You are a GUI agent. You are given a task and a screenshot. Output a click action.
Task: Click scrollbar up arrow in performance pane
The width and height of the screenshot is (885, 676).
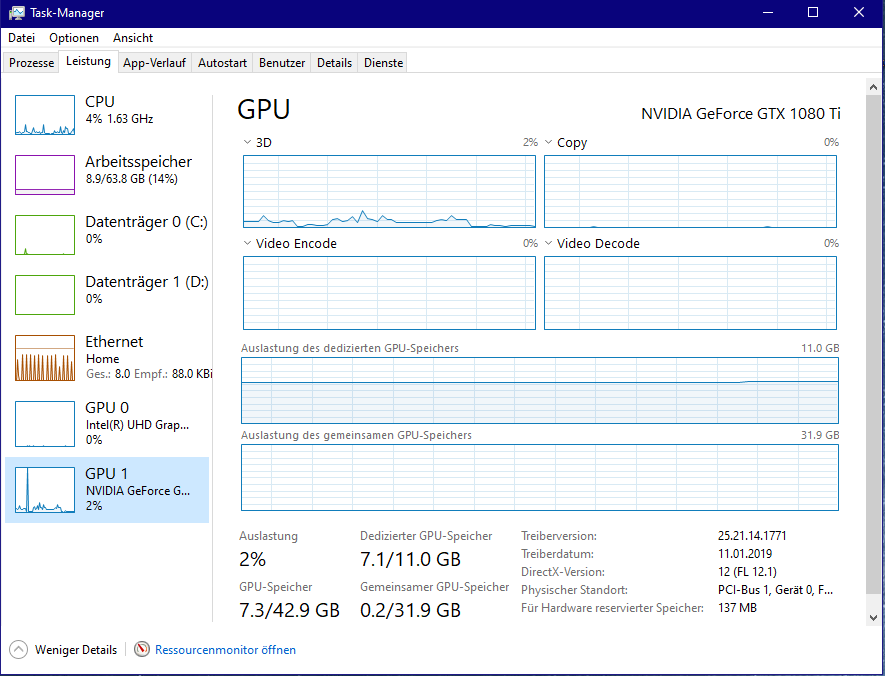873,87
